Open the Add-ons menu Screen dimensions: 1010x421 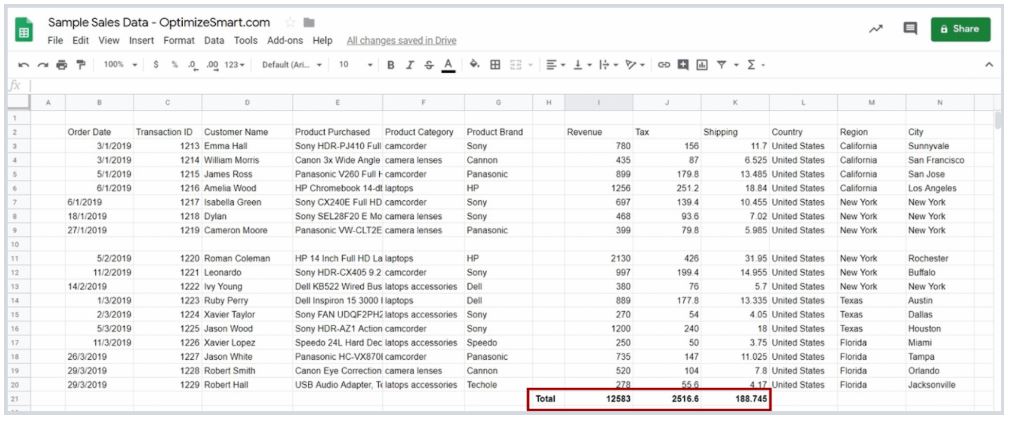(x=285, y=41)
